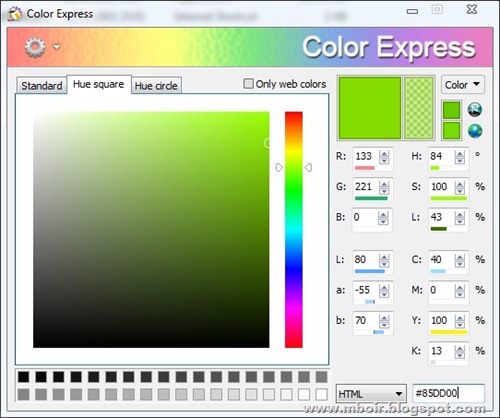The height and width of the screenshot is (418, 500).
Task: Adjust the S saturation spinner
Action: (460, 187)
